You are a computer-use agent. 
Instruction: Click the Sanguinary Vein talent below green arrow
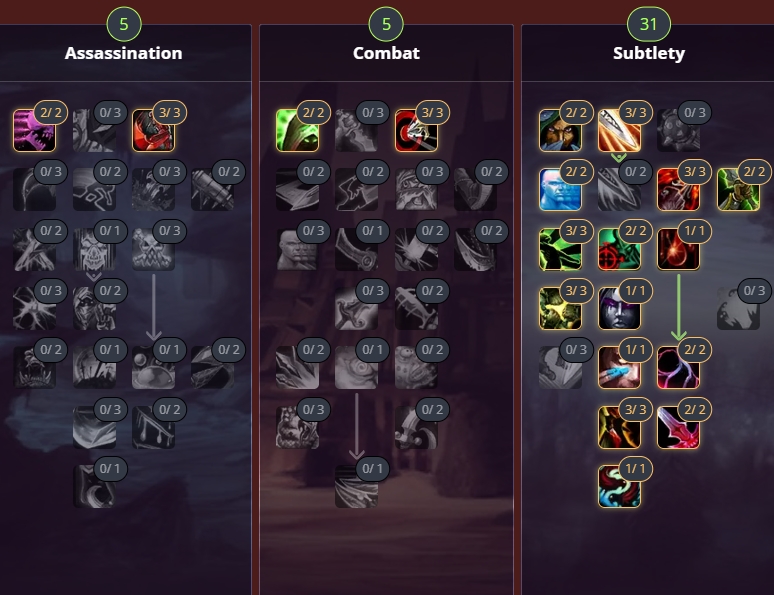[x=679, y=368]
